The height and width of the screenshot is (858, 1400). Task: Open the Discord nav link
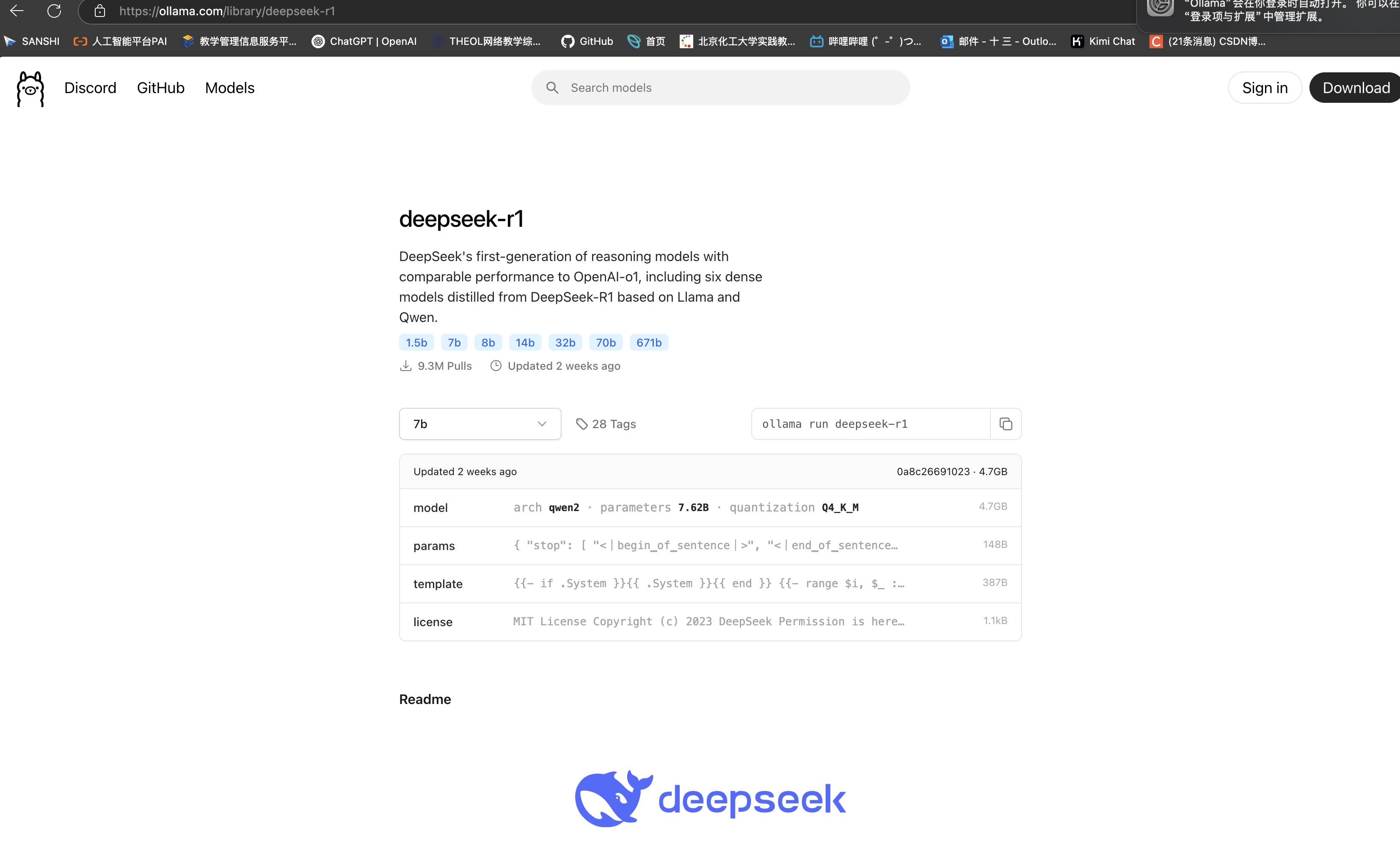click(x=90, y=88)
